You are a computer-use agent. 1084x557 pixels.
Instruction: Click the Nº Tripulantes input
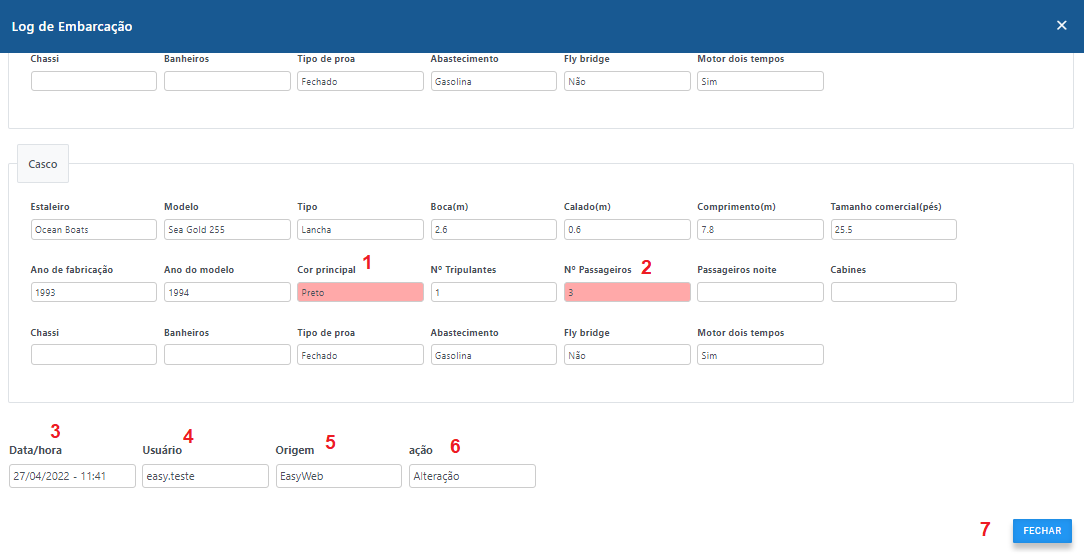(x=493, y=292)
